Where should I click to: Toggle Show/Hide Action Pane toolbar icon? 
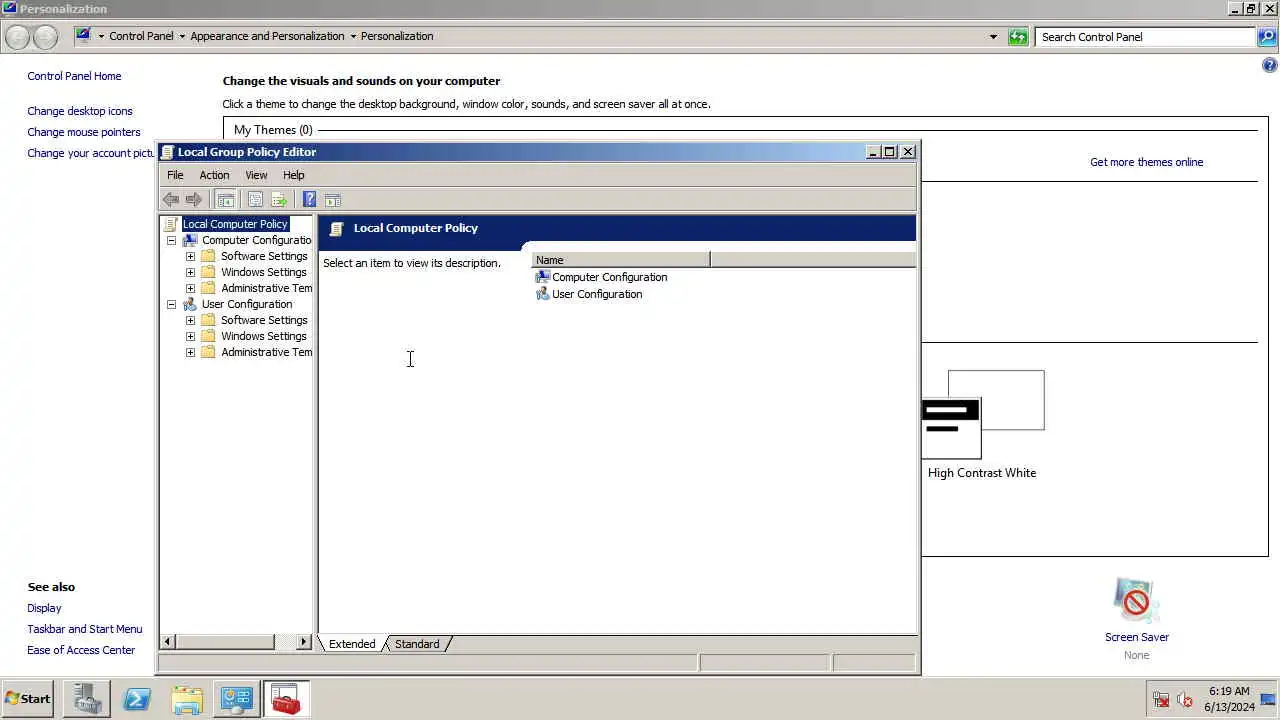333,200
